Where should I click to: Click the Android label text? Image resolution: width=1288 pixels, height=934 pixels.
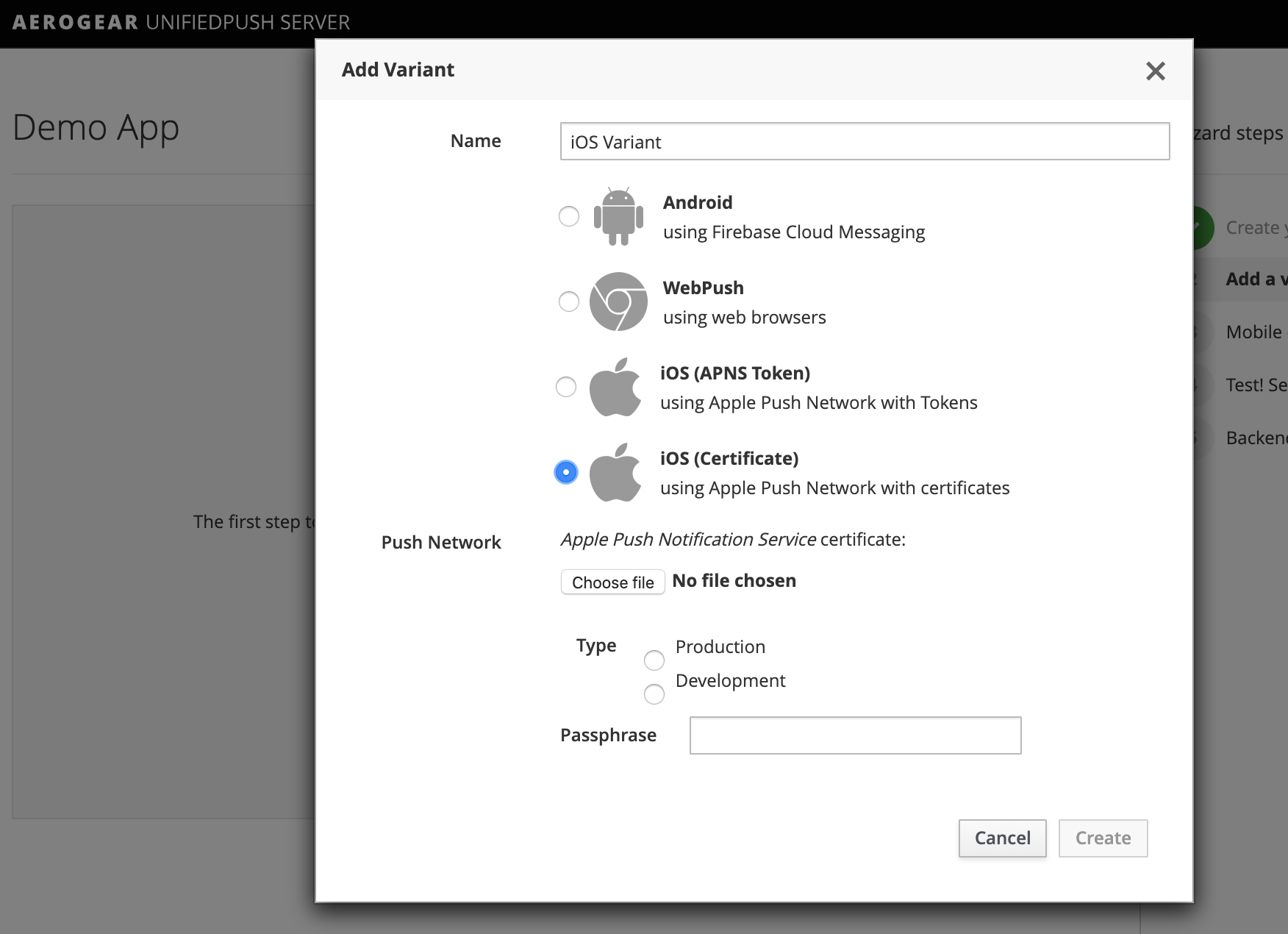click(x=698, y=202)
